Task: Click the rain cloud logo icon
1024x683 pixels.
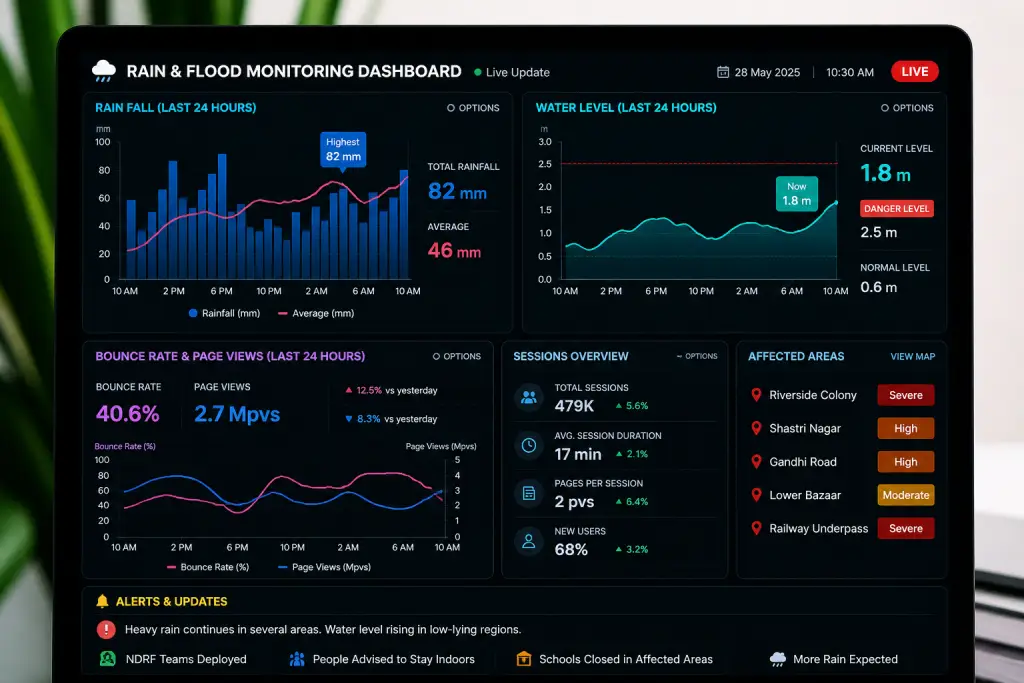Action: (x=104, y=71)
